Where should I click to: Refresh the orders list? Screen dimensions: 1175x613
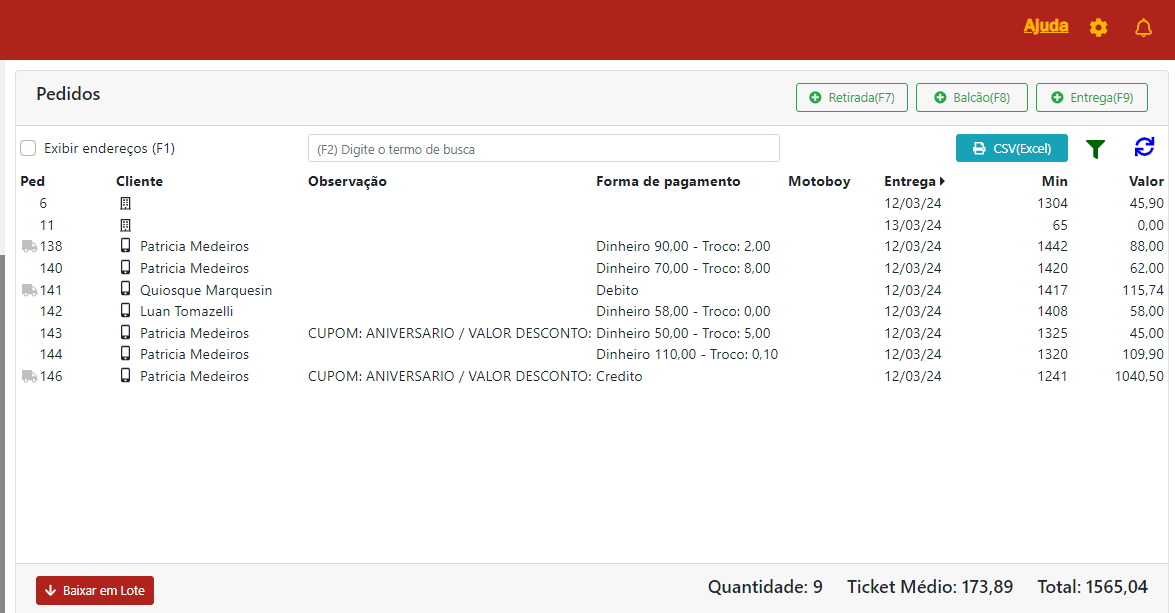coord(1144,147)
